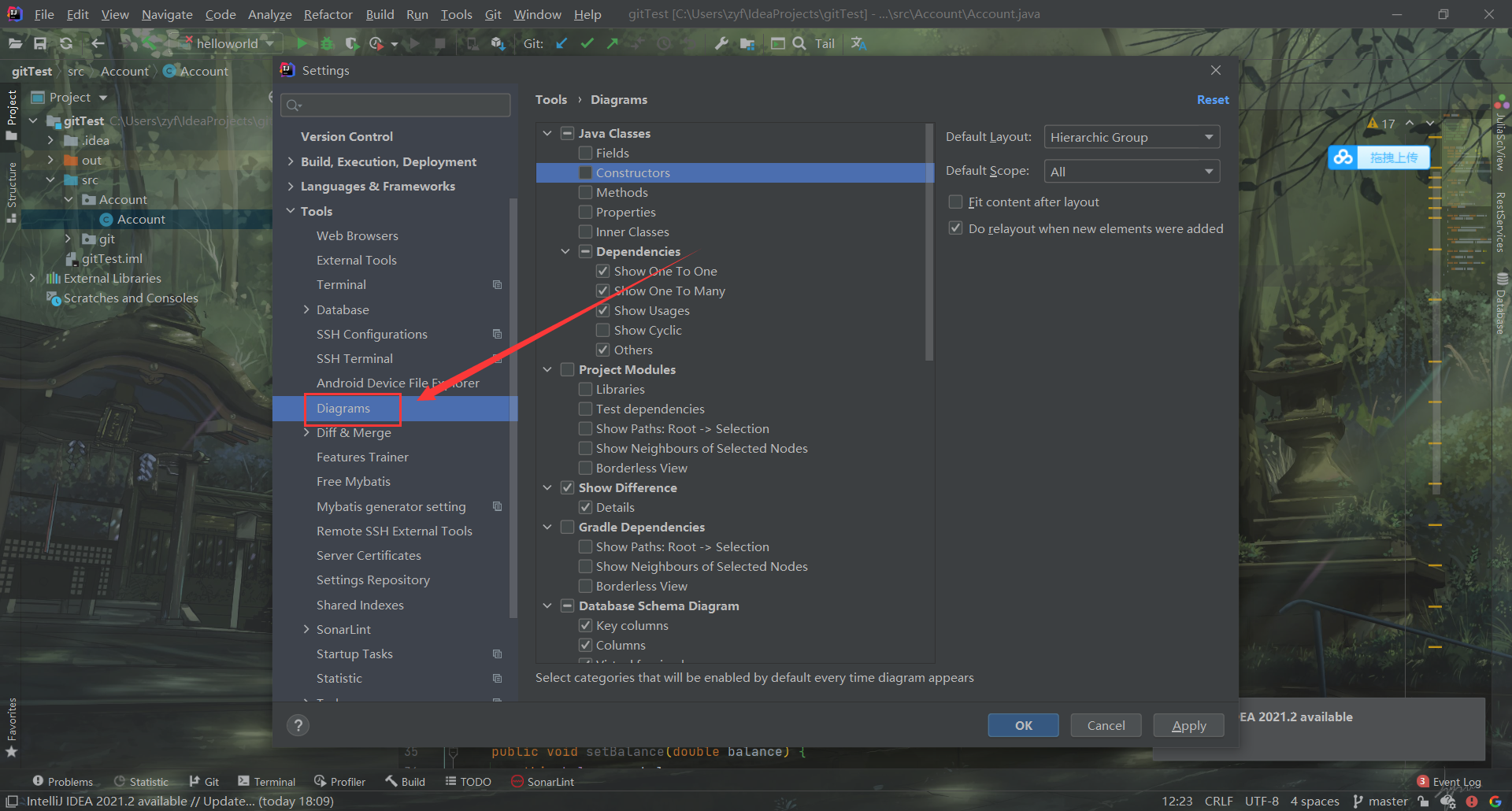Click the Event Log notification badge

(1423, 781)
